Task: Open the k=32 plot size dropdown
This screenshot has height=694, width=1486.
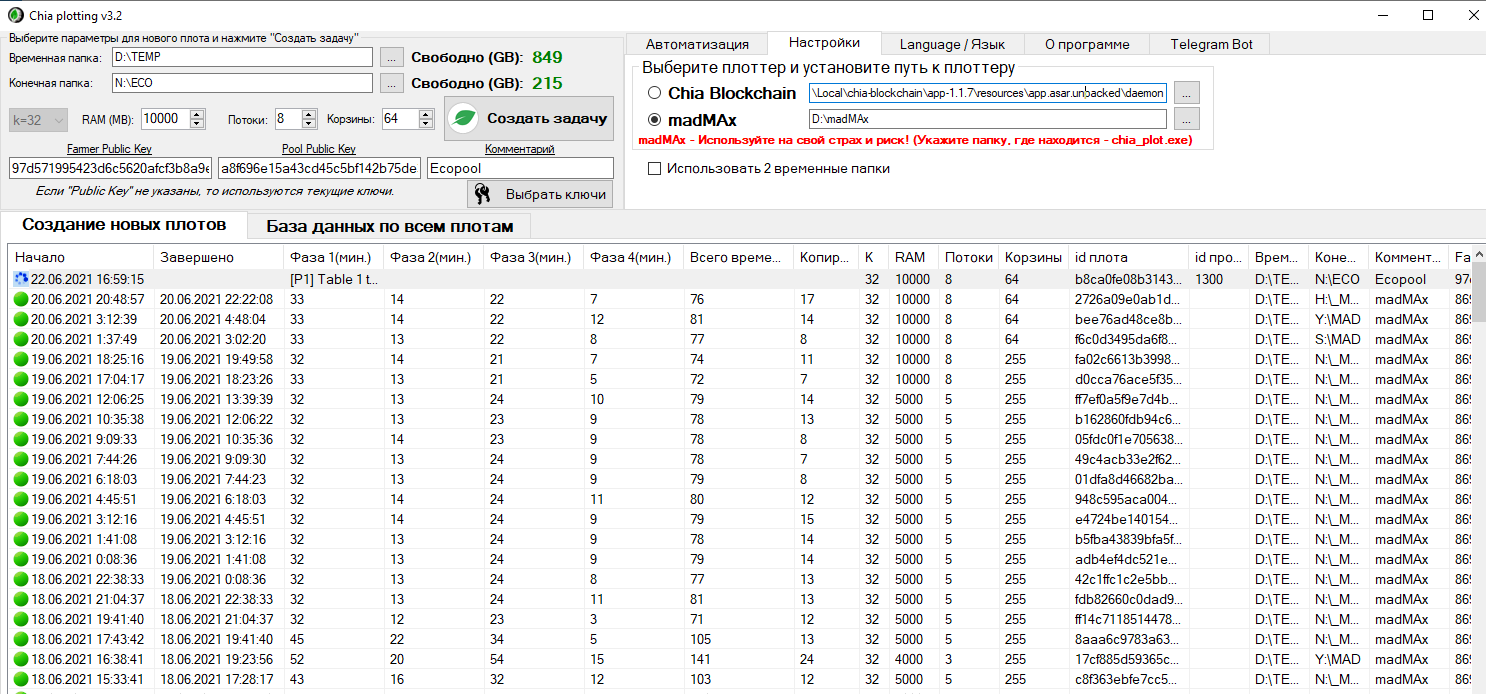Action: 39,119
